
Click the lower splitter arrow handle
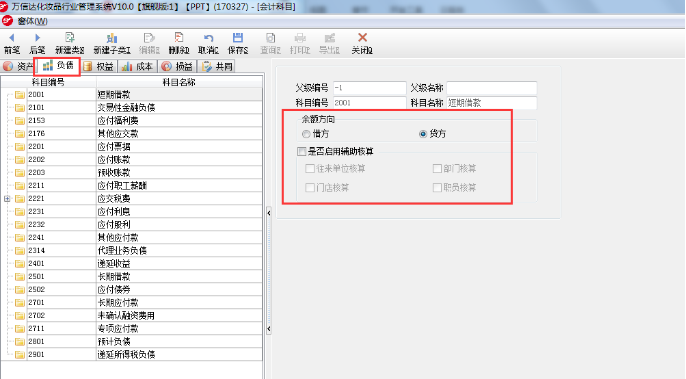269,329
